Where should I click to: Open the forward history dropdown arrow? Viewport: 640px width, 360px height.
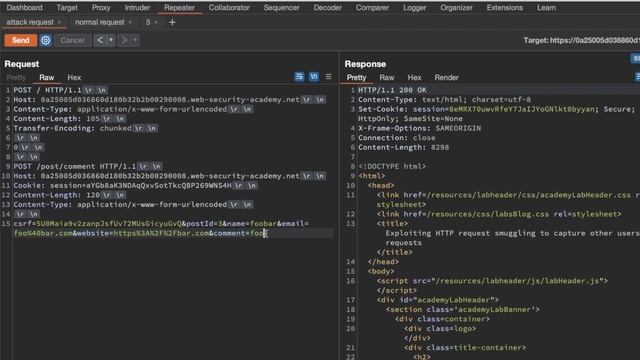click(x=135, y=40)
